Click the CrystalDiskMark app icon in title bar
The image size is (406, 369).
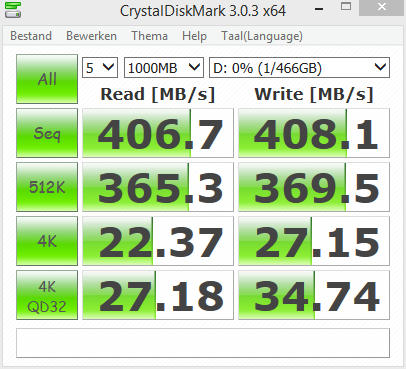coord(13,9)
